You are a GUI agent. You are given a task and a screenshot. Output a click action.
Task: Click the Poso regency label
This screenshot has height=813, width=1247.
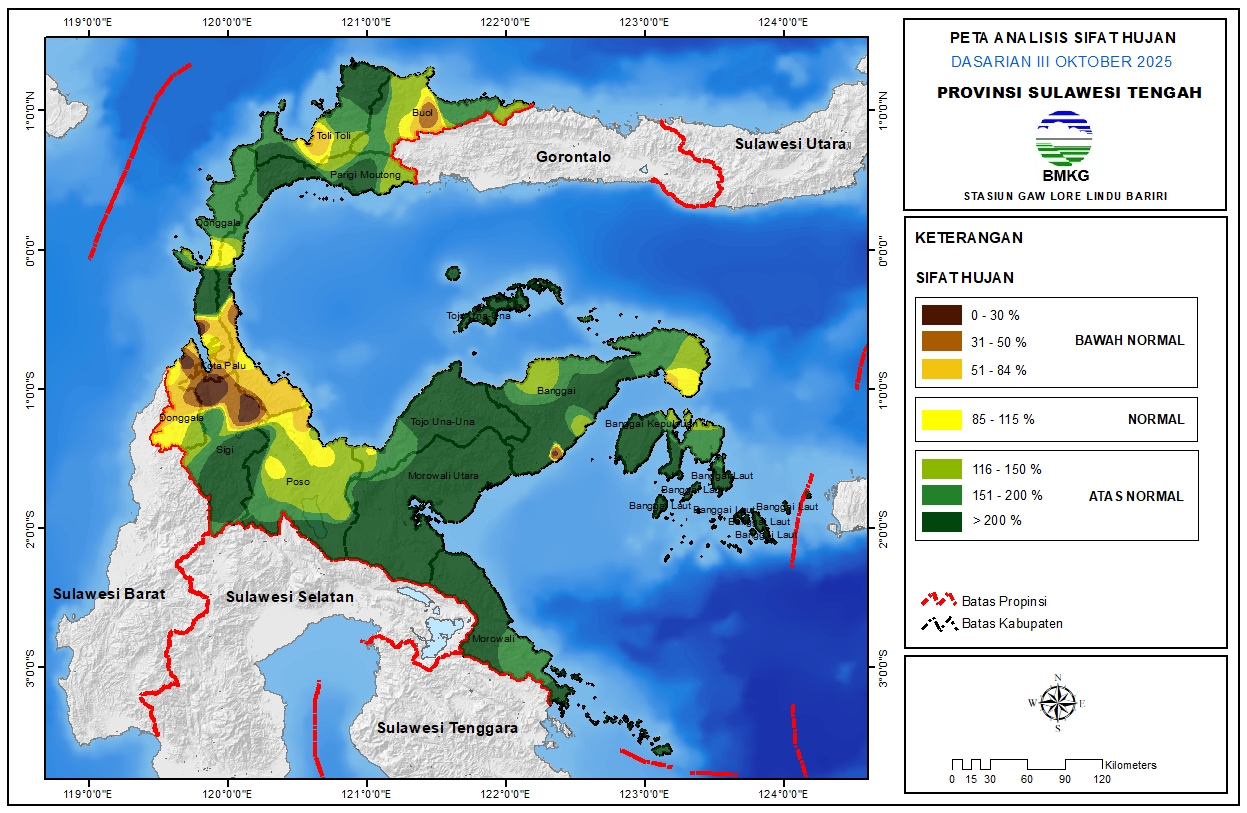click(298, 482)
